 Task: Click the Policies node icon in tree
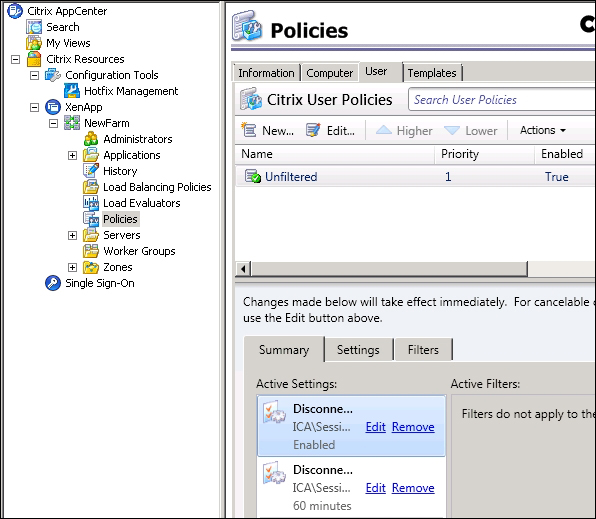(x=91, y=219)
